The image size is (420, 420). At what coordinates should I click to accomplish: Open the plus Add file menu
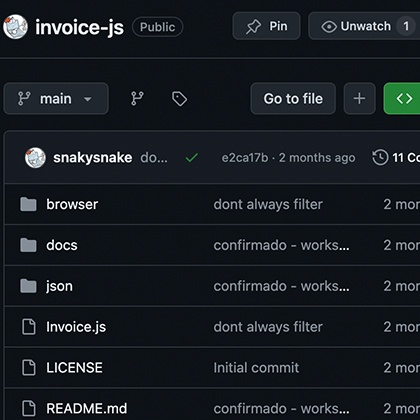pyautogui.click(x=359, y=99)
